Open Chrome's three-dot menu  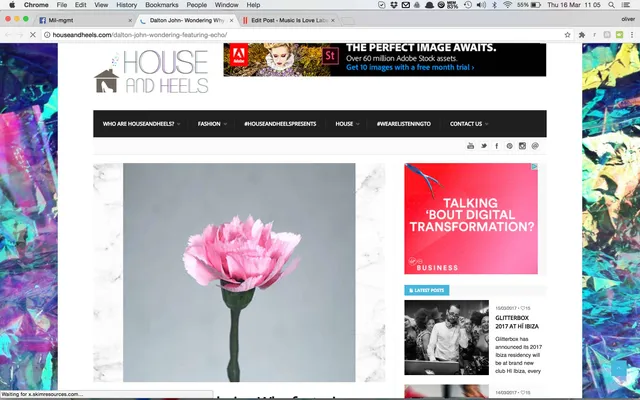pos(632,35)
